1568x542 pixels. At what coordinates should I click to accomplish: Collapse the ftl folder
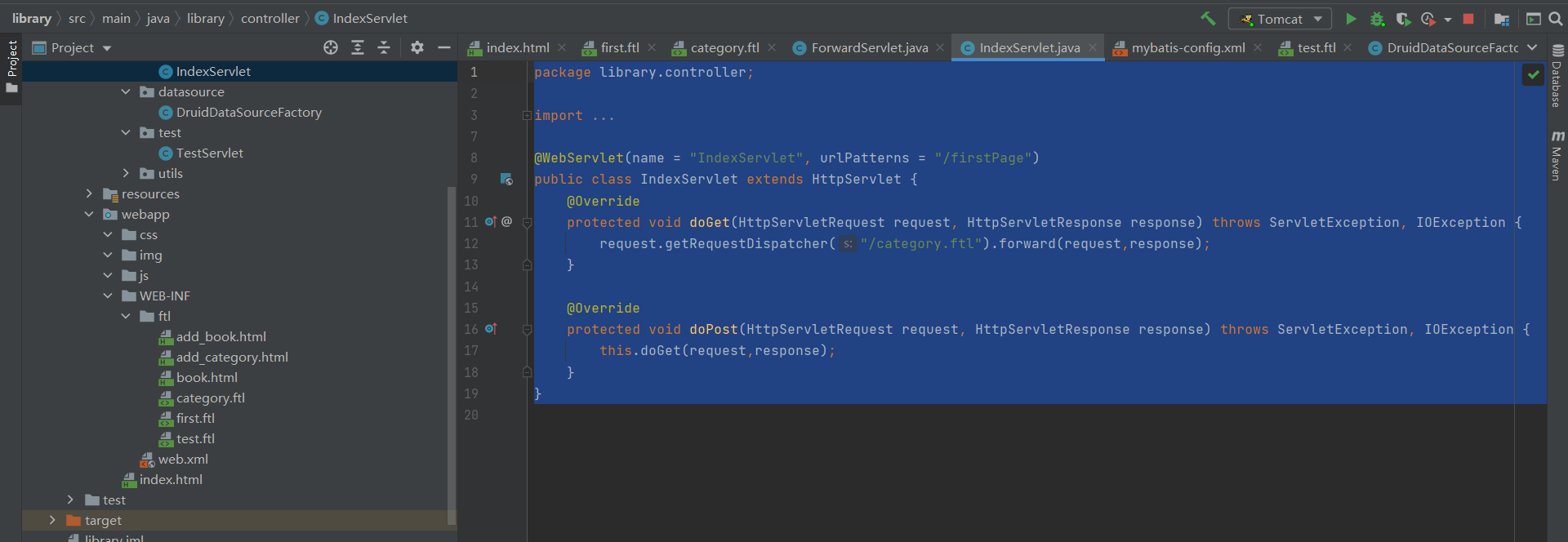pyautogui.click(x=126, y=316)
